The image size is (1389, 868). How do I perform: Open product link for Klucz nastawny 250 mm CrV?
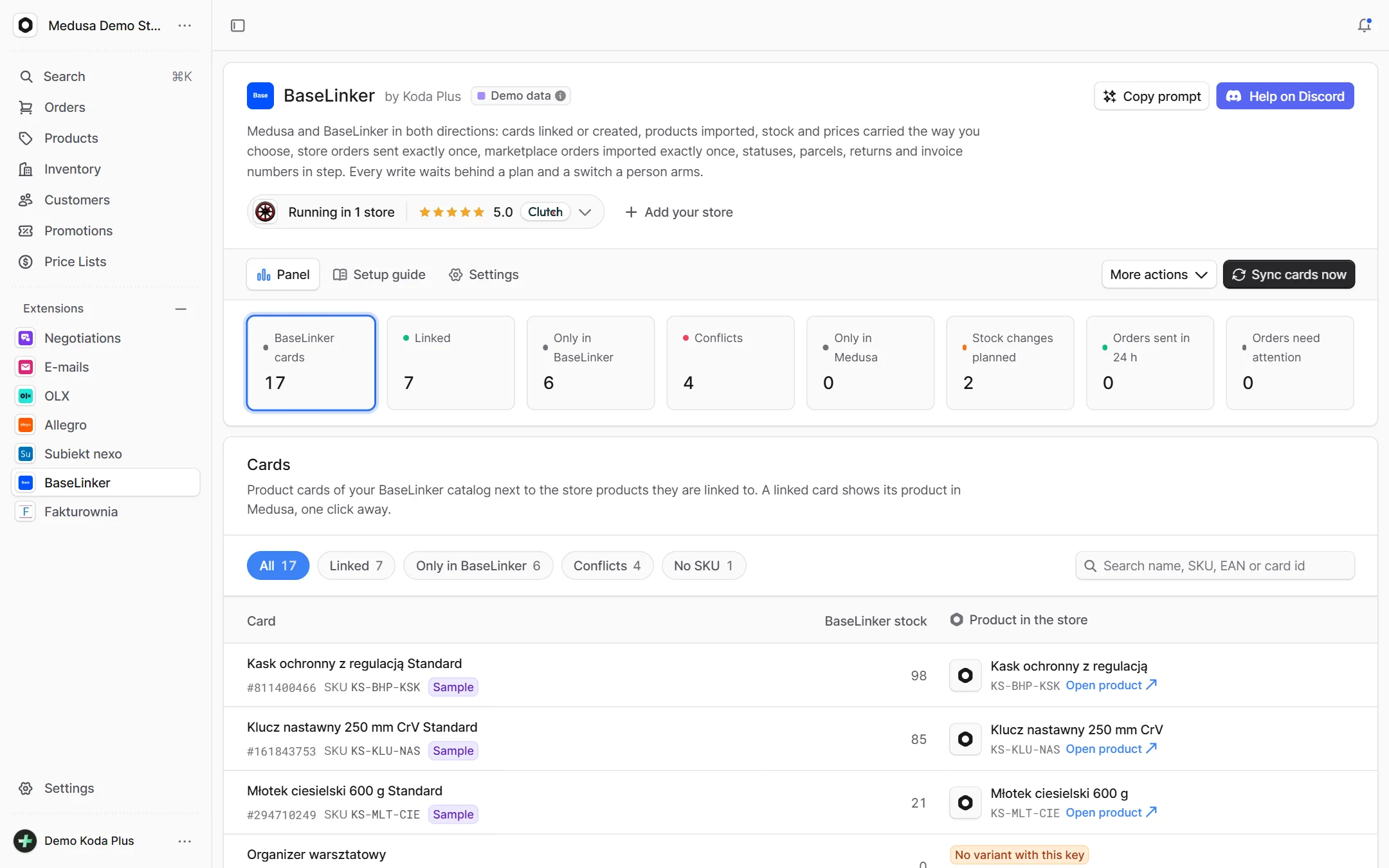(x=1111, y=749)
